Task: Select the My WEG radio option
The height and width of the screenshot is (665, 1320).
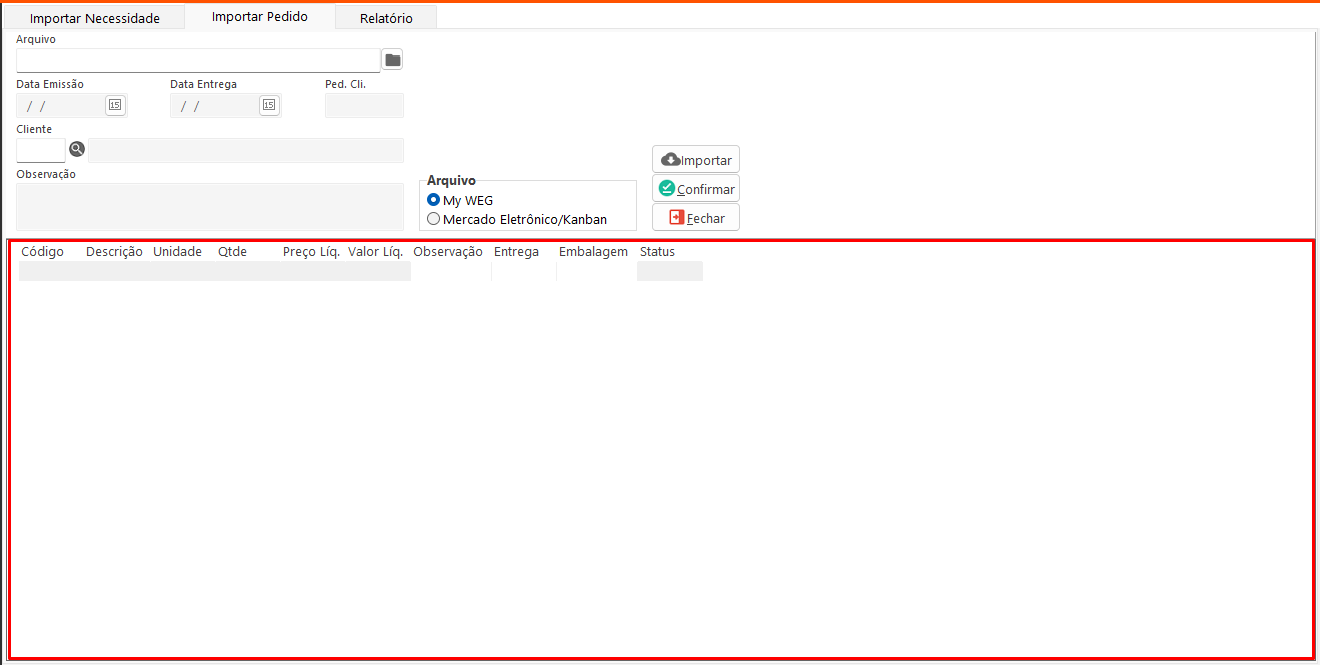Action: pyautogui.click(x=434, y=200)
